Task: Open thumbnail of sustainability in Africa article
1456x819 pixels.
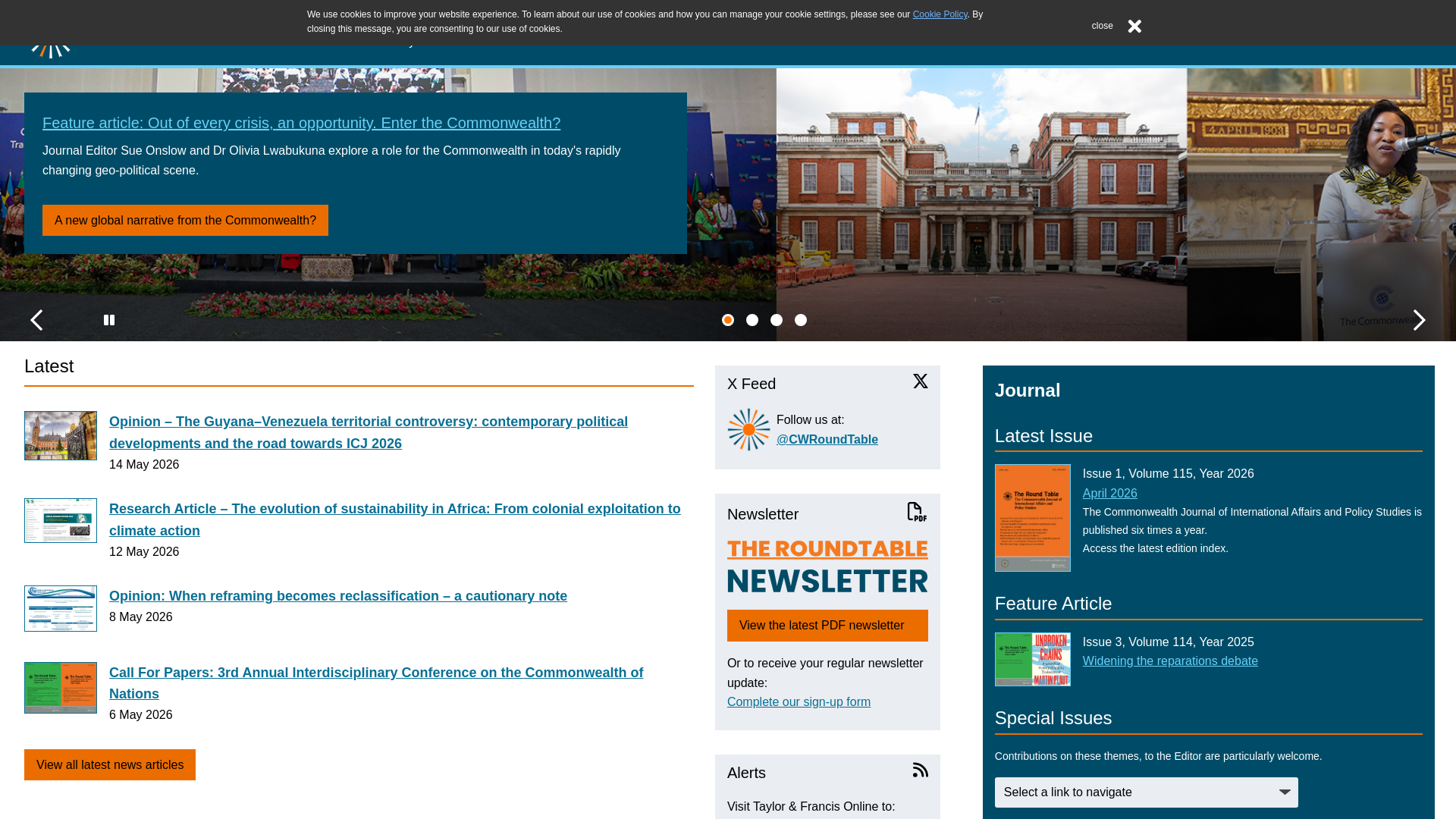Action: click(x=61, y=520)
